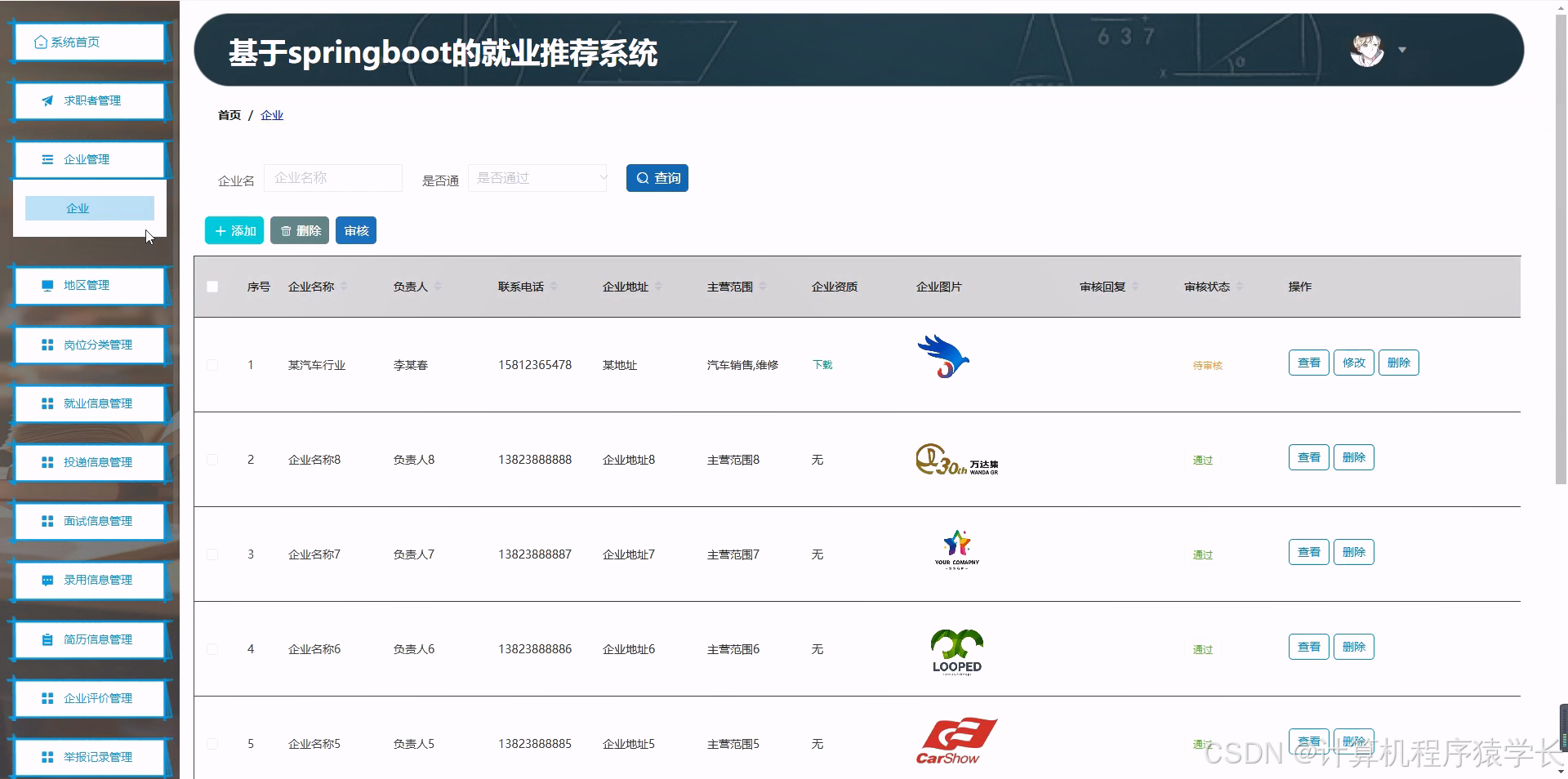Click the 审核 button

point(356,230)
